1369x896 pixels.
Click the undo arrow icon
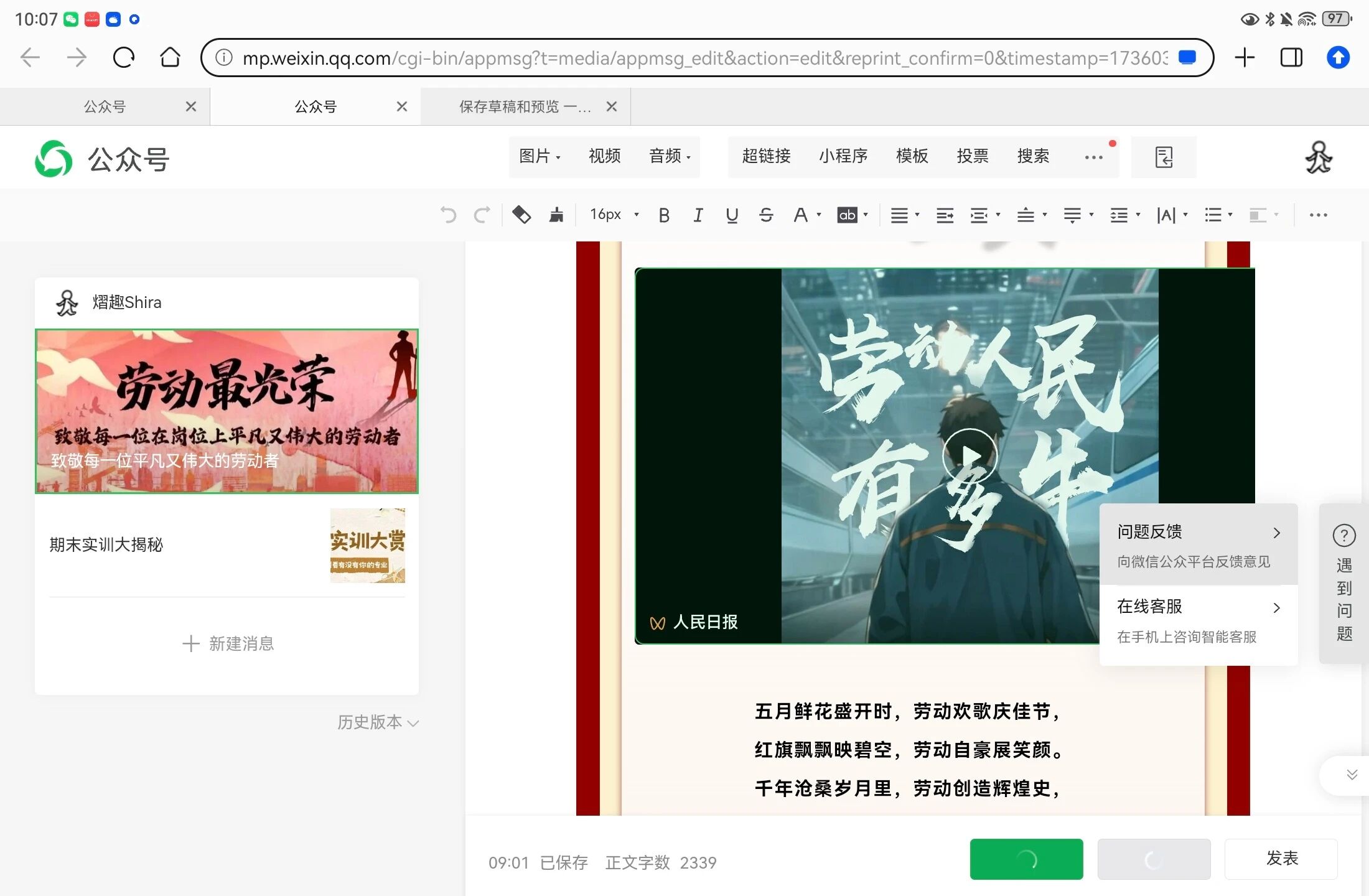pyautogui.click(x=448, y=215)
